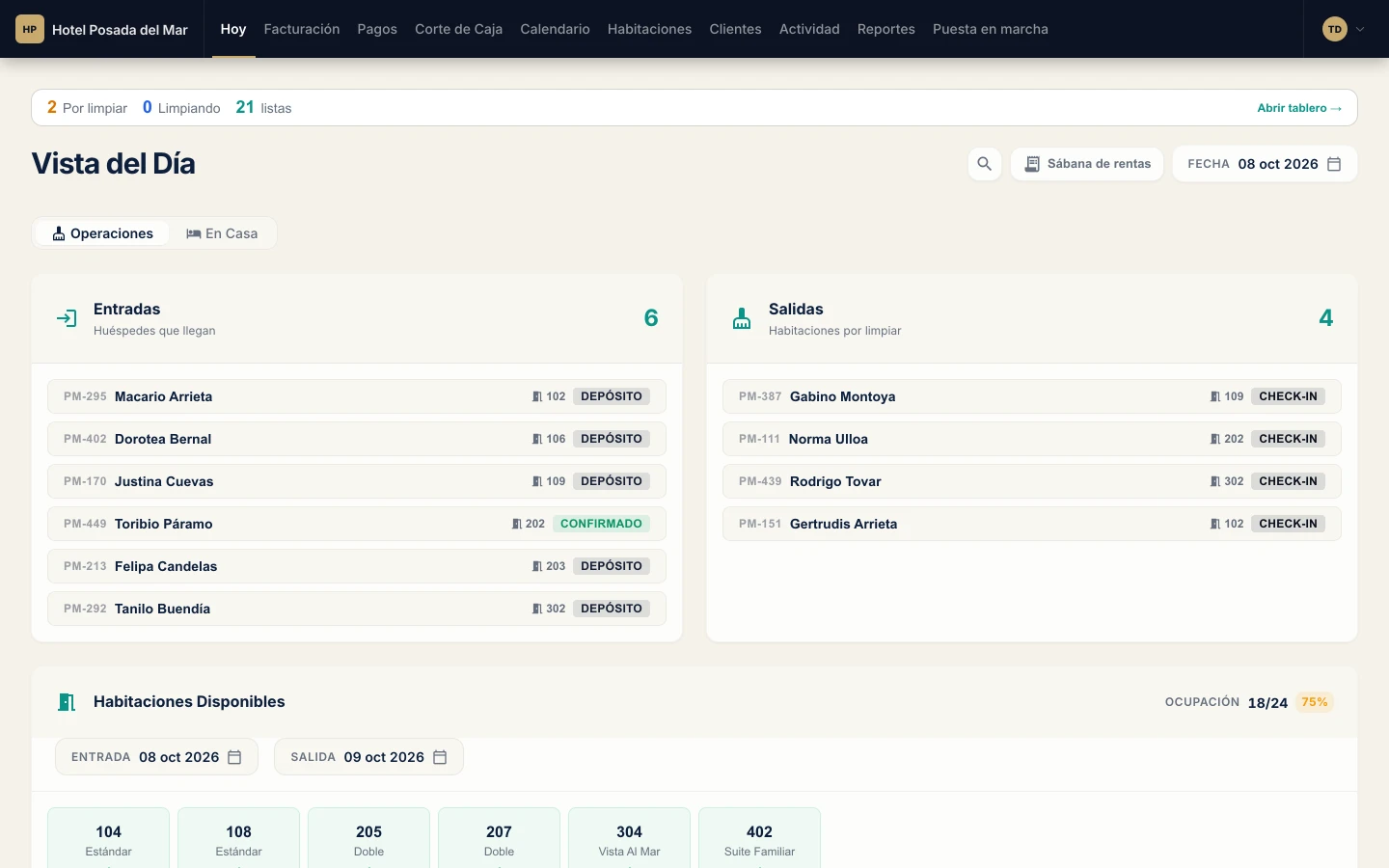Open the SALIDA date picker

click(x=368, y=757)
